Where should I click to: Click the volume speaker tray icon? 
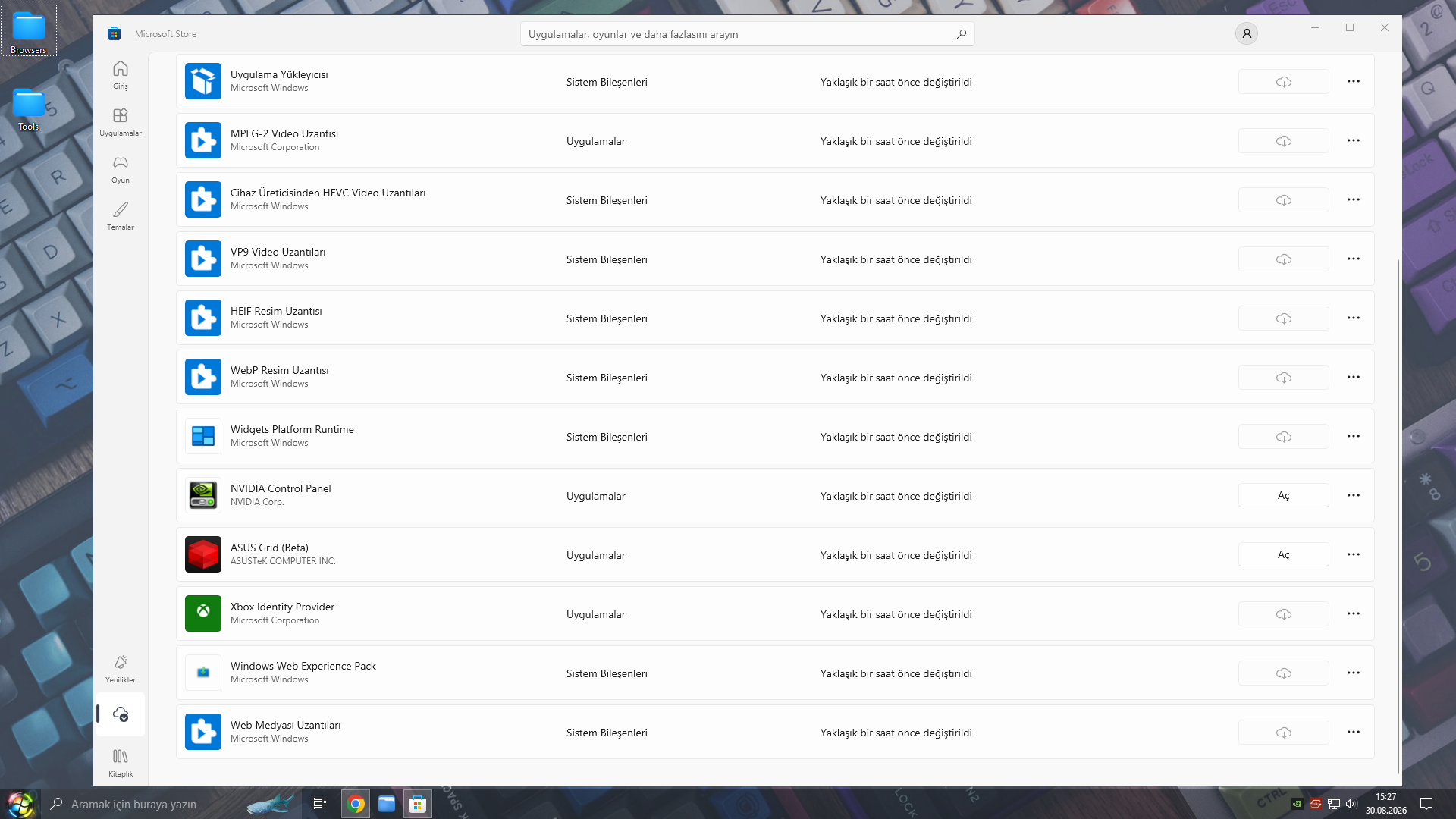click(1351, 804)
